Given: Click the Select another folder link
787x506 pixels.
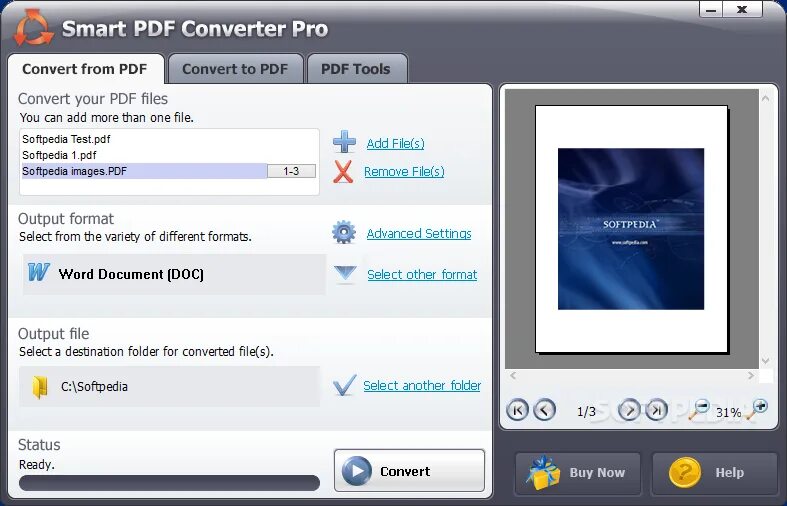Looking at the screenshot, I should tap(422, 386).
